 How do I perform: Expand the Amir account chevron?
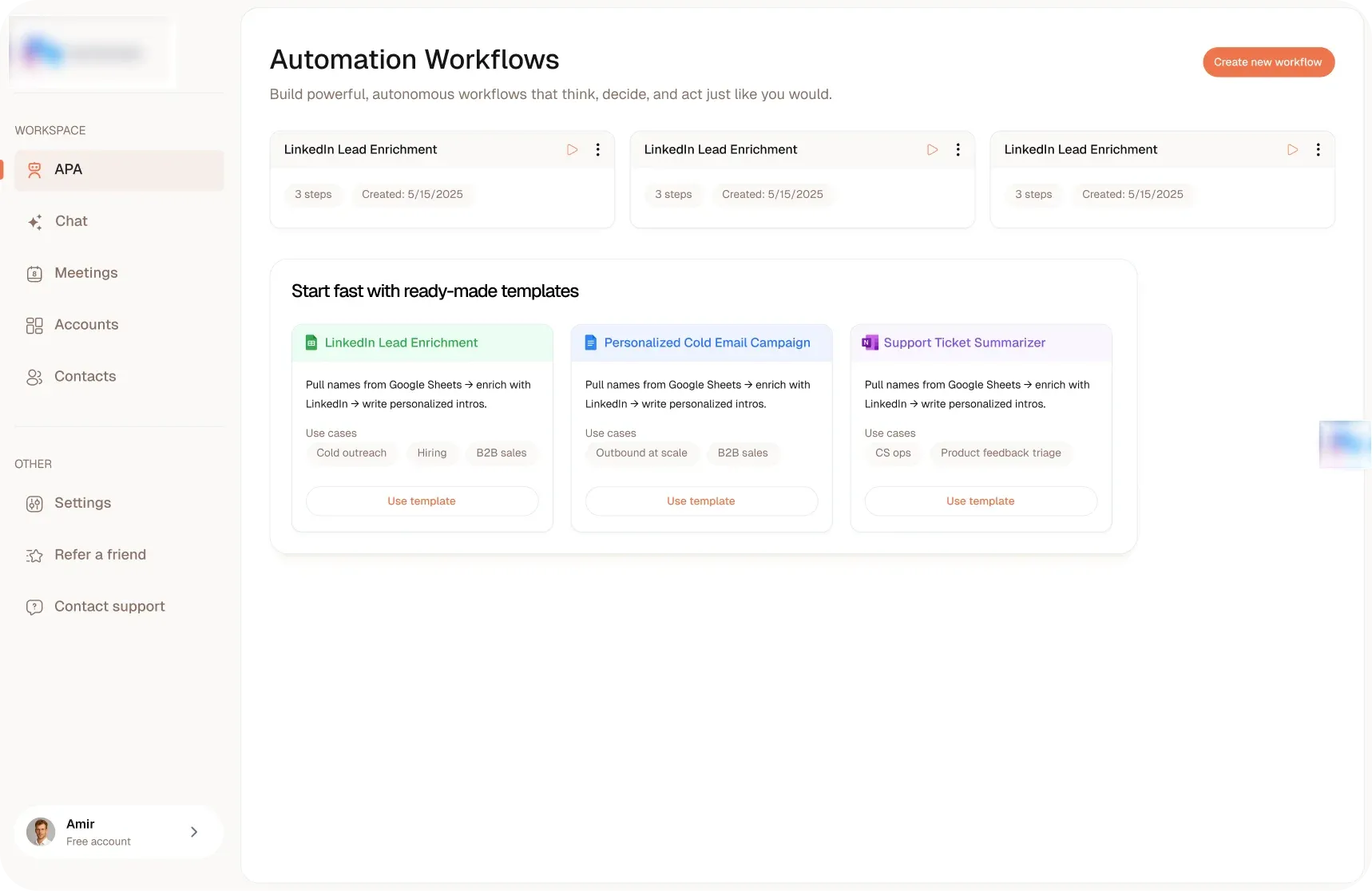click(194, 832)
